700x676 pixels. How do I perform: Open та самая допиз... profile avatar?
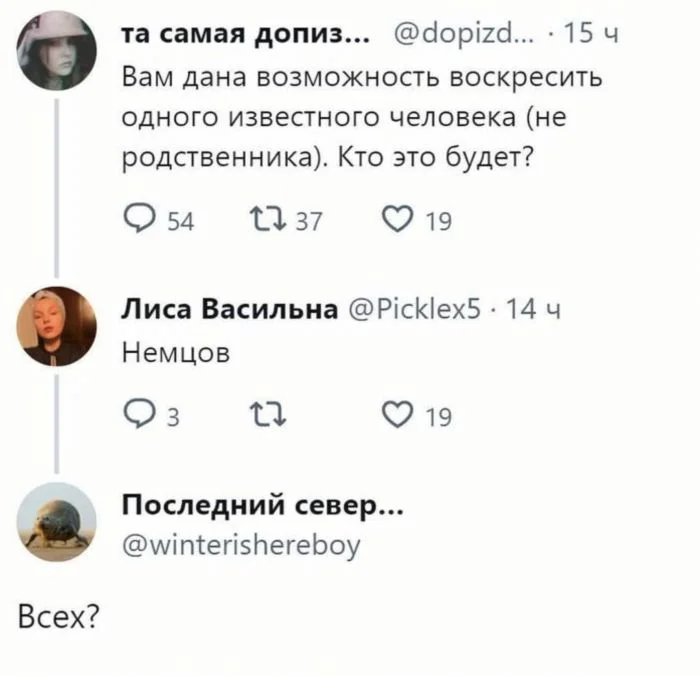56,52
